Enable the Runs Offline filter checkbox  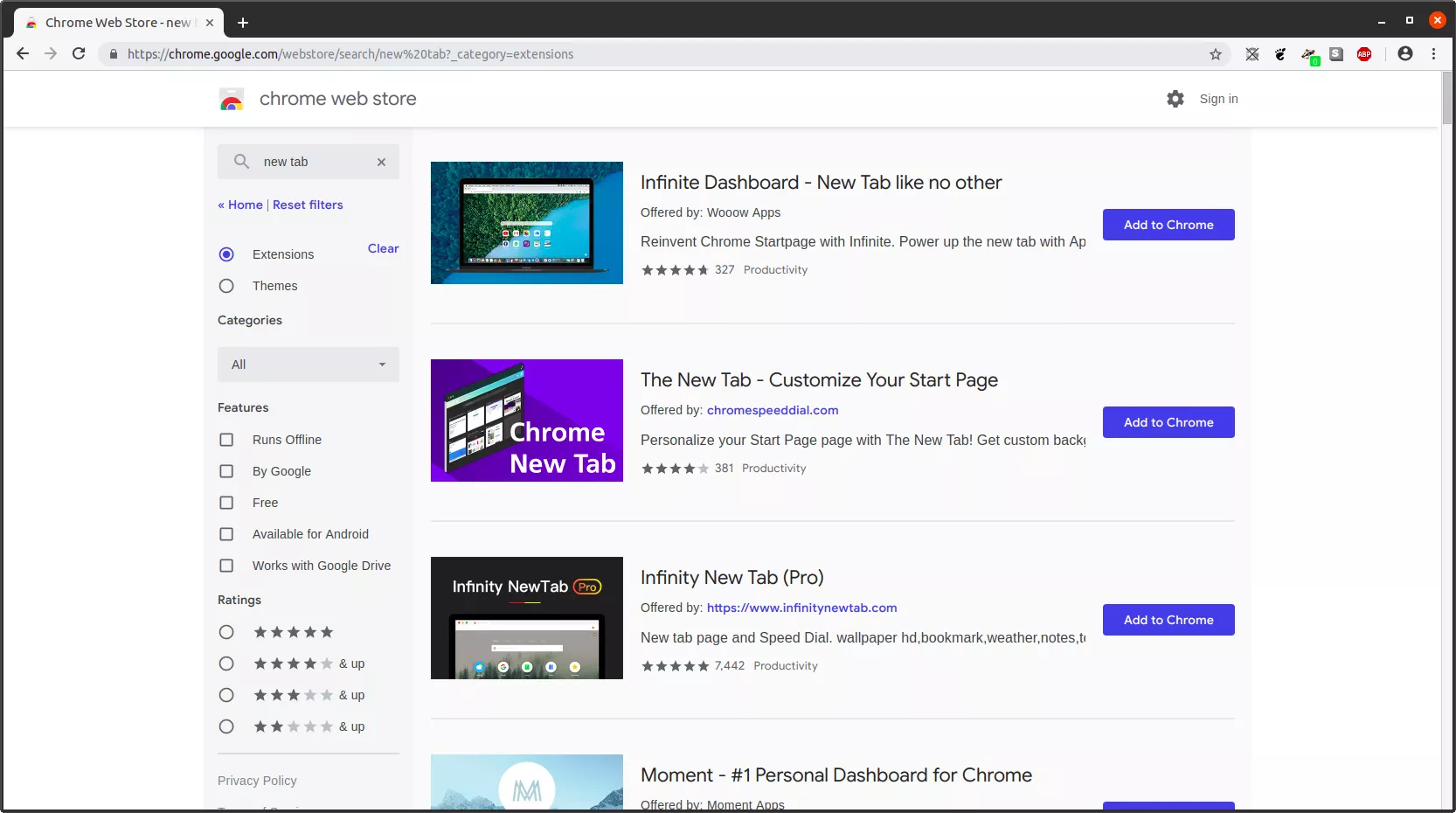point(226,440)
